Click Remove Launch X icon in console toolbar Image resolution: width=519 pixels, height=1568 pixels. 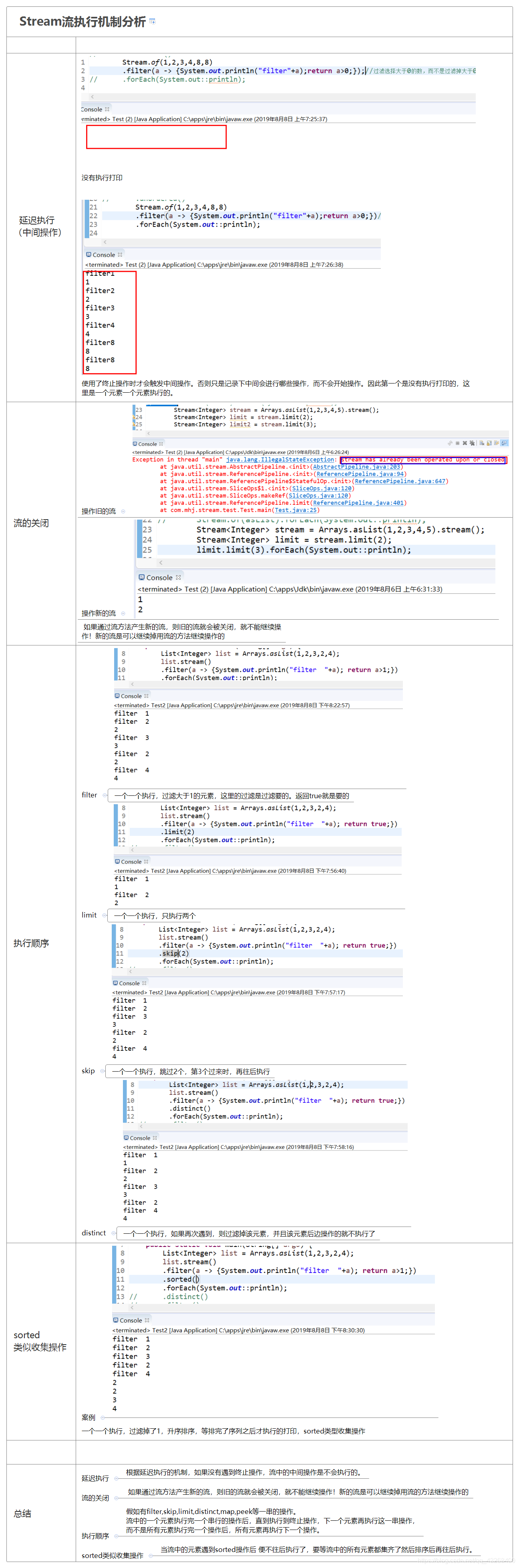tap(465, 443)
